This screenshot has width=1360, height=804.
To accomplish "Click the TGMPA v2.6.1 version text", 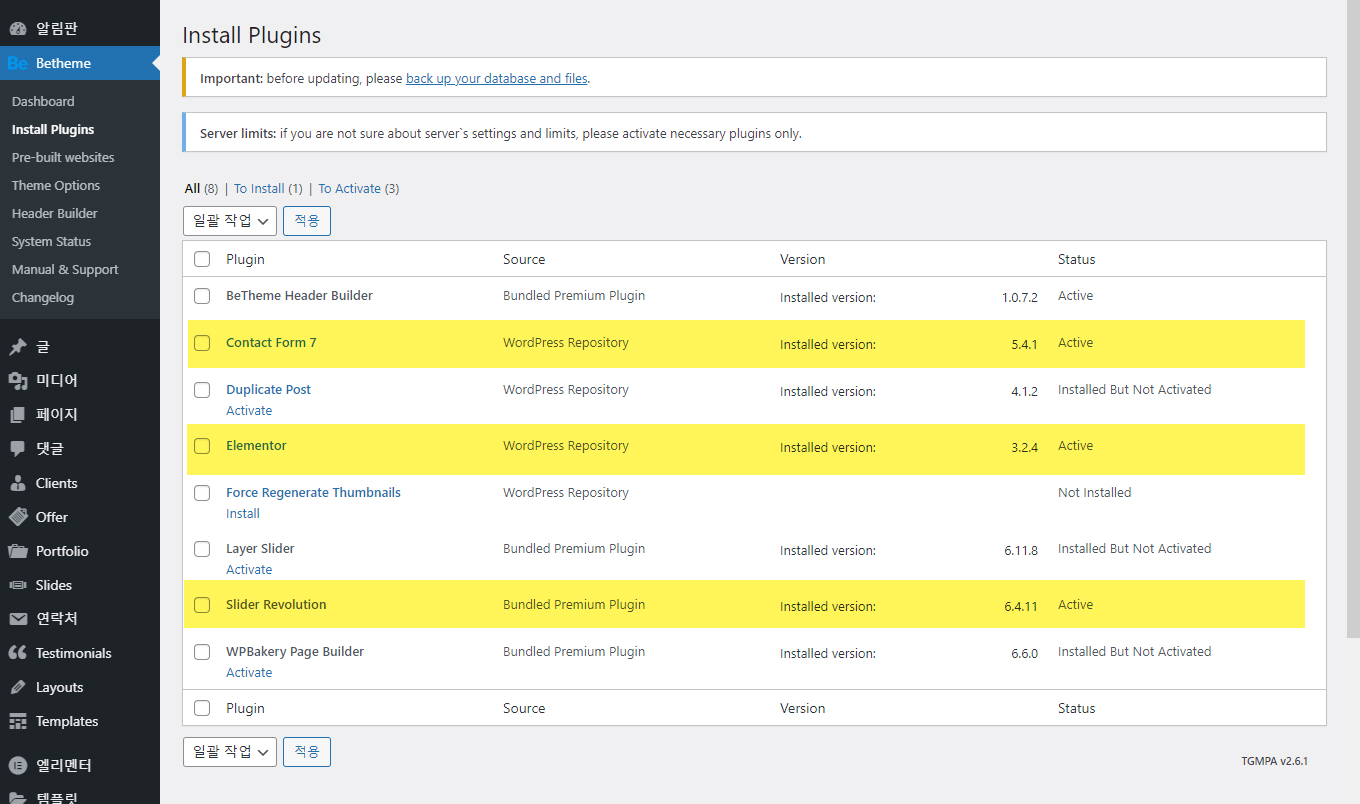I will point(1275,761).
